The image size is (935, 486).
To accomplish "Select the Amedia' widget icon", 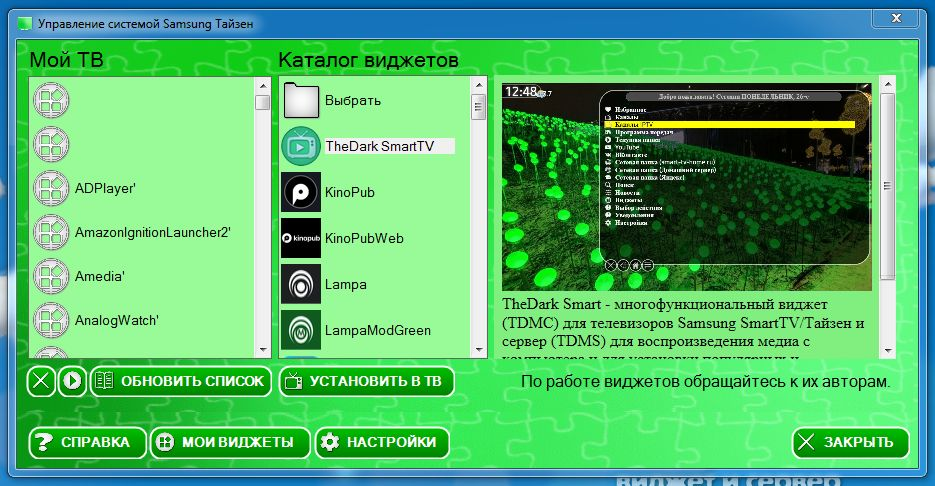I will [x=51, y=277].
